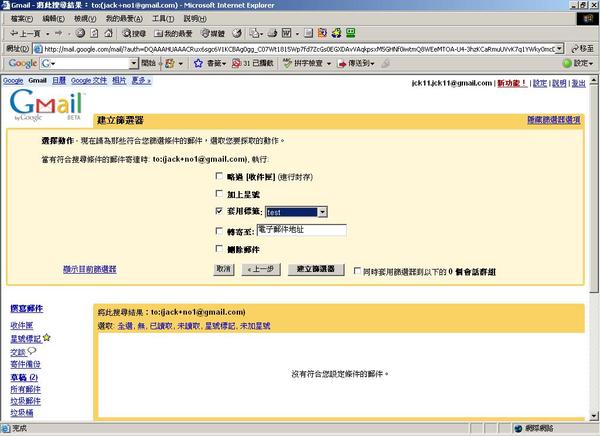
Task: Check the Skip Inbox (略過收件匣) checkbox
Action: [x=219, y=176]
